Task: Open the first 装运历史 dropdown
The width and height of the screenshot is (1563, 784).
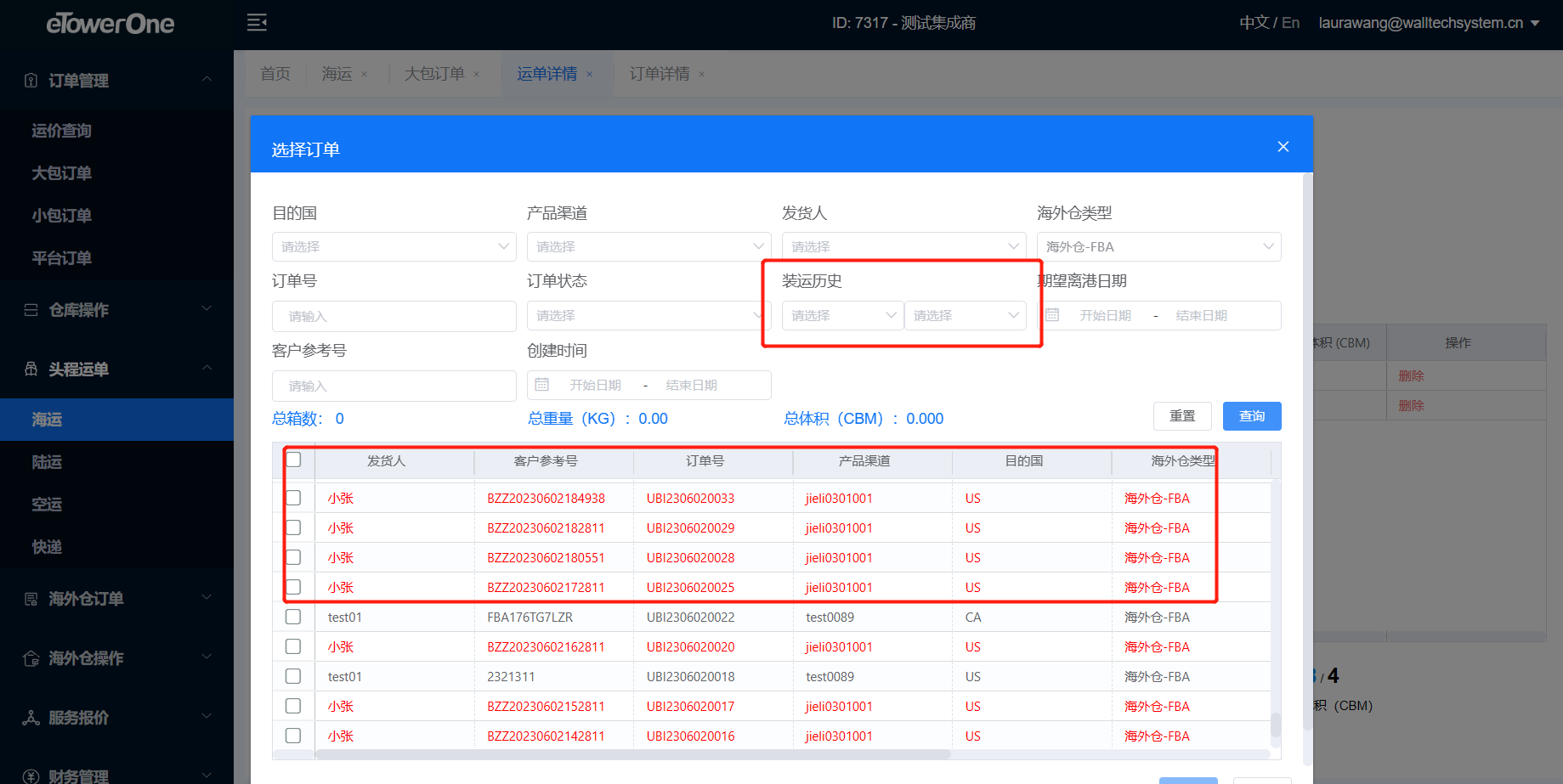Action: [842, 315]
